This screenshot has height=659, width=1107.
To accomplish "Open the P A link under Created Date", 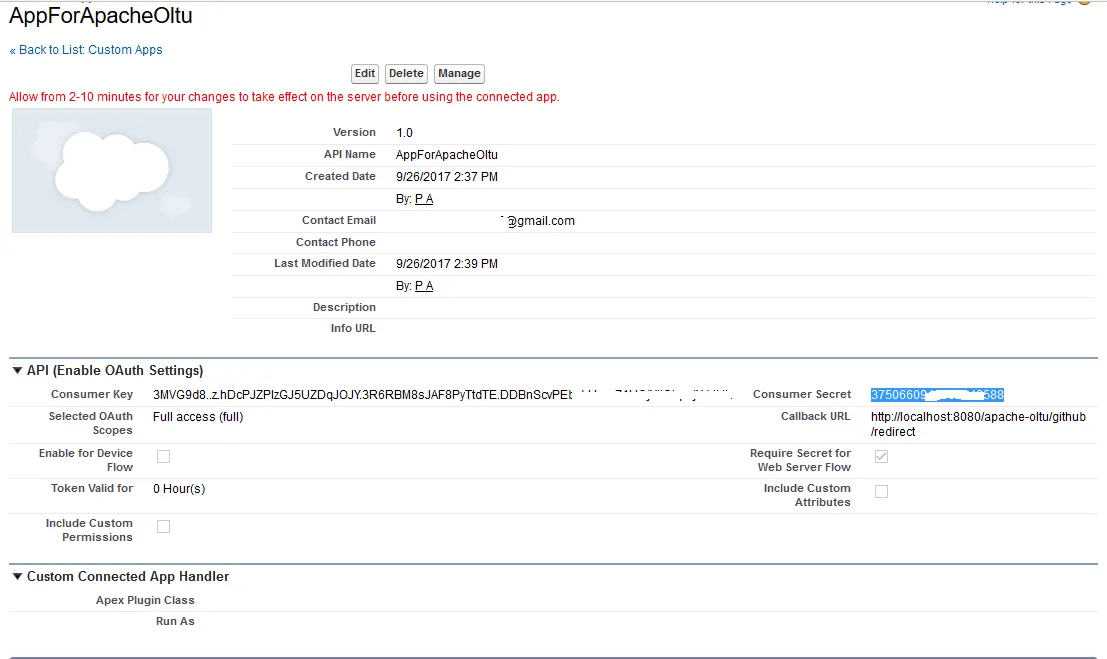I will 424,198.
